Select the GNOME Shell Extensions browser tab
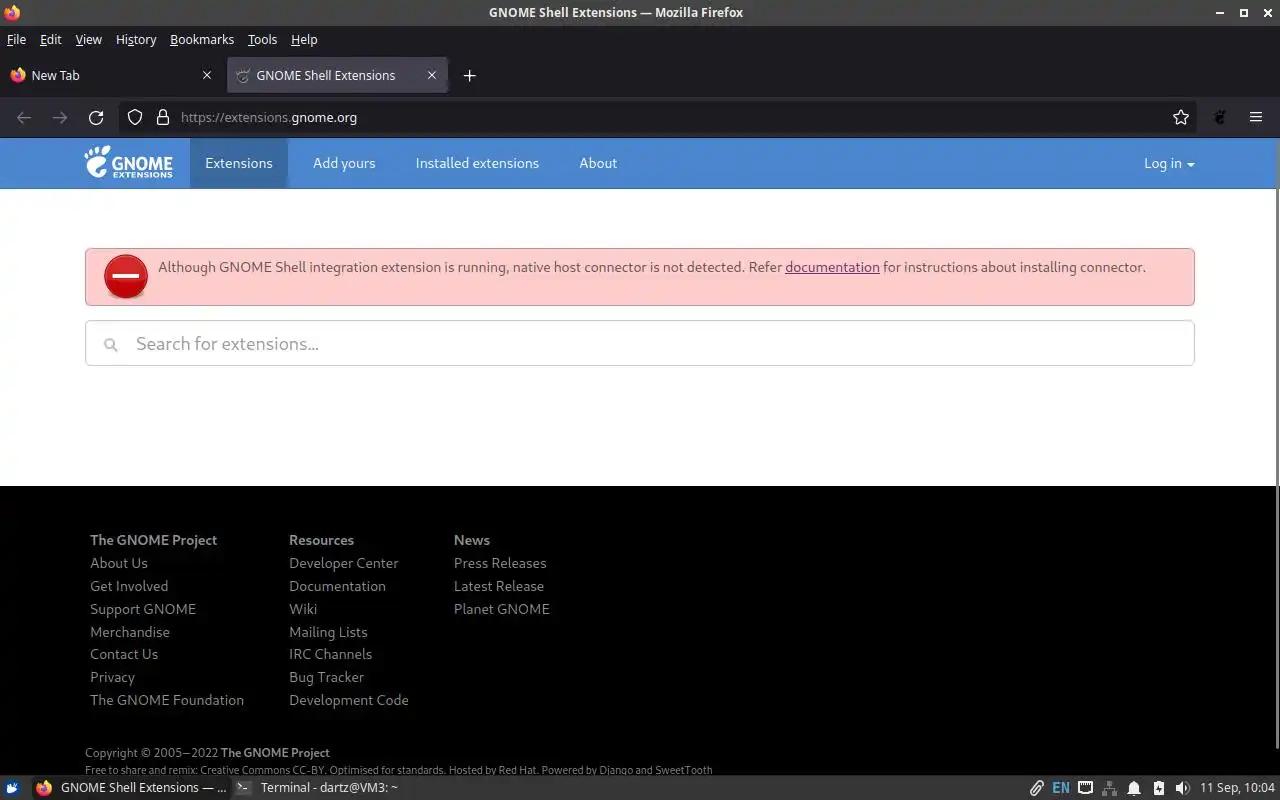The height and width of the screenshot is (800, 1280). (x=337, y=75)
